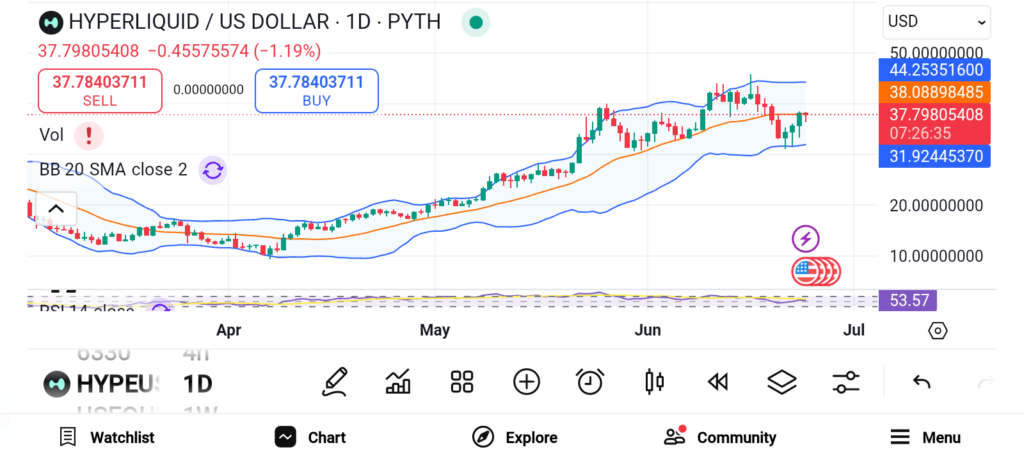Image resolution: width=1024 pixels, height=461 pixels.
Task: Click the 10.00000000 price axis label
Action: click(x=937, y=255)
